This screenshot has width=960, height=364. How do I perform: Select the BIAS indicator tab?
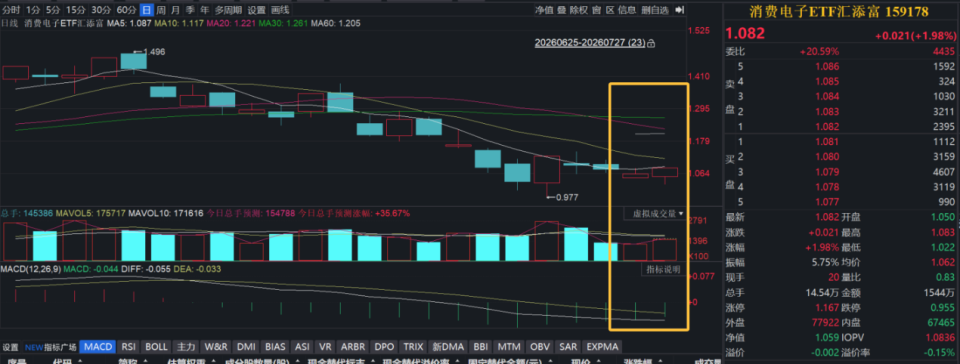tap(276, 346)
